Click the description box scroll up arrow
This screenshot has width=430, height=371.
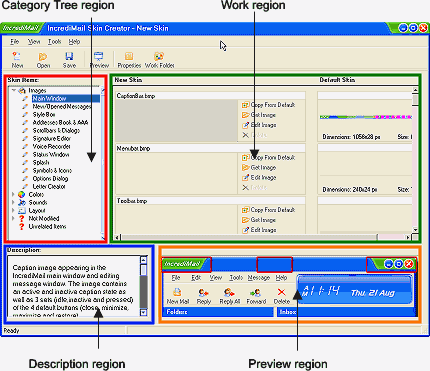143,260
